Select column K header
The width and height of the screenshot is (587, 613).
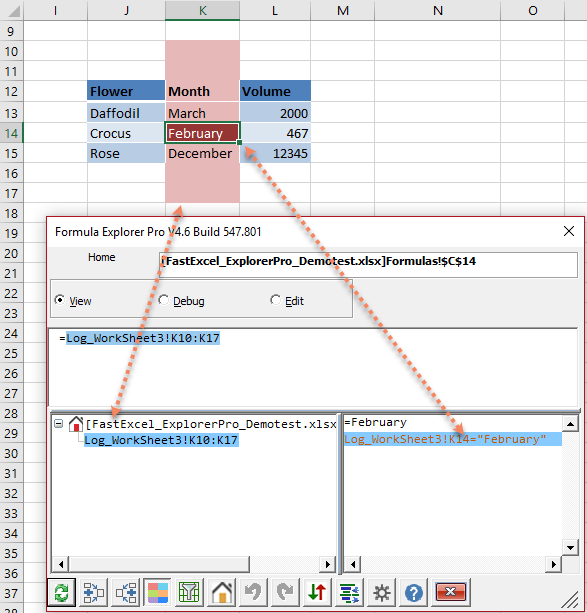[203, 10]
